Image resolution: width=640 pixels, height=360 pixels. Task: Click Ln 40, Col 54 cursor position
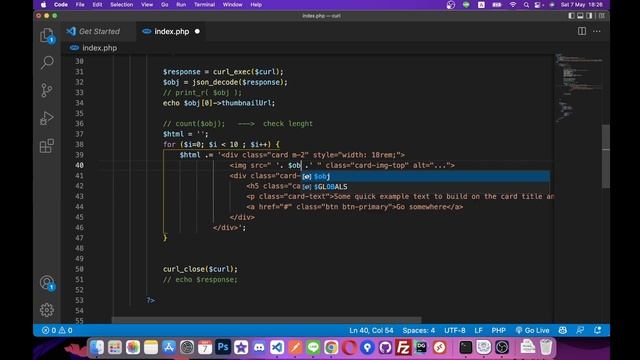(x=371, y=330)
